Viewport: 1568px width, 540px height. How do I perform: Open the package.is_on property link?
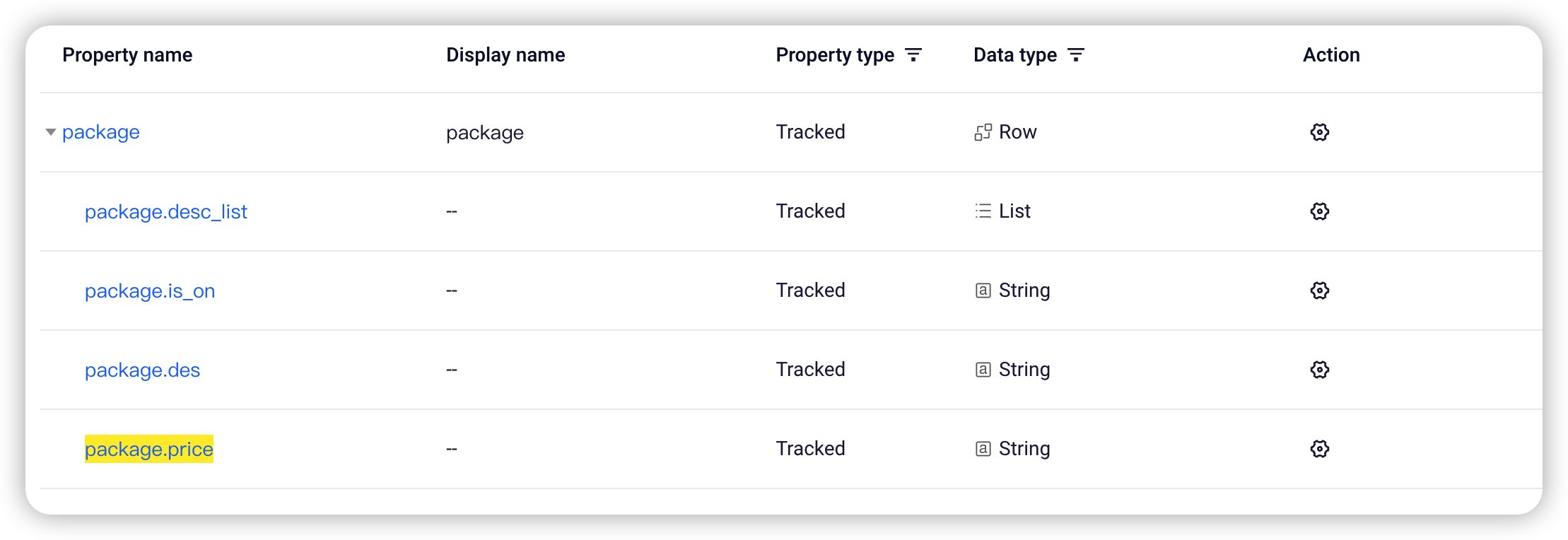pos(150,290)
